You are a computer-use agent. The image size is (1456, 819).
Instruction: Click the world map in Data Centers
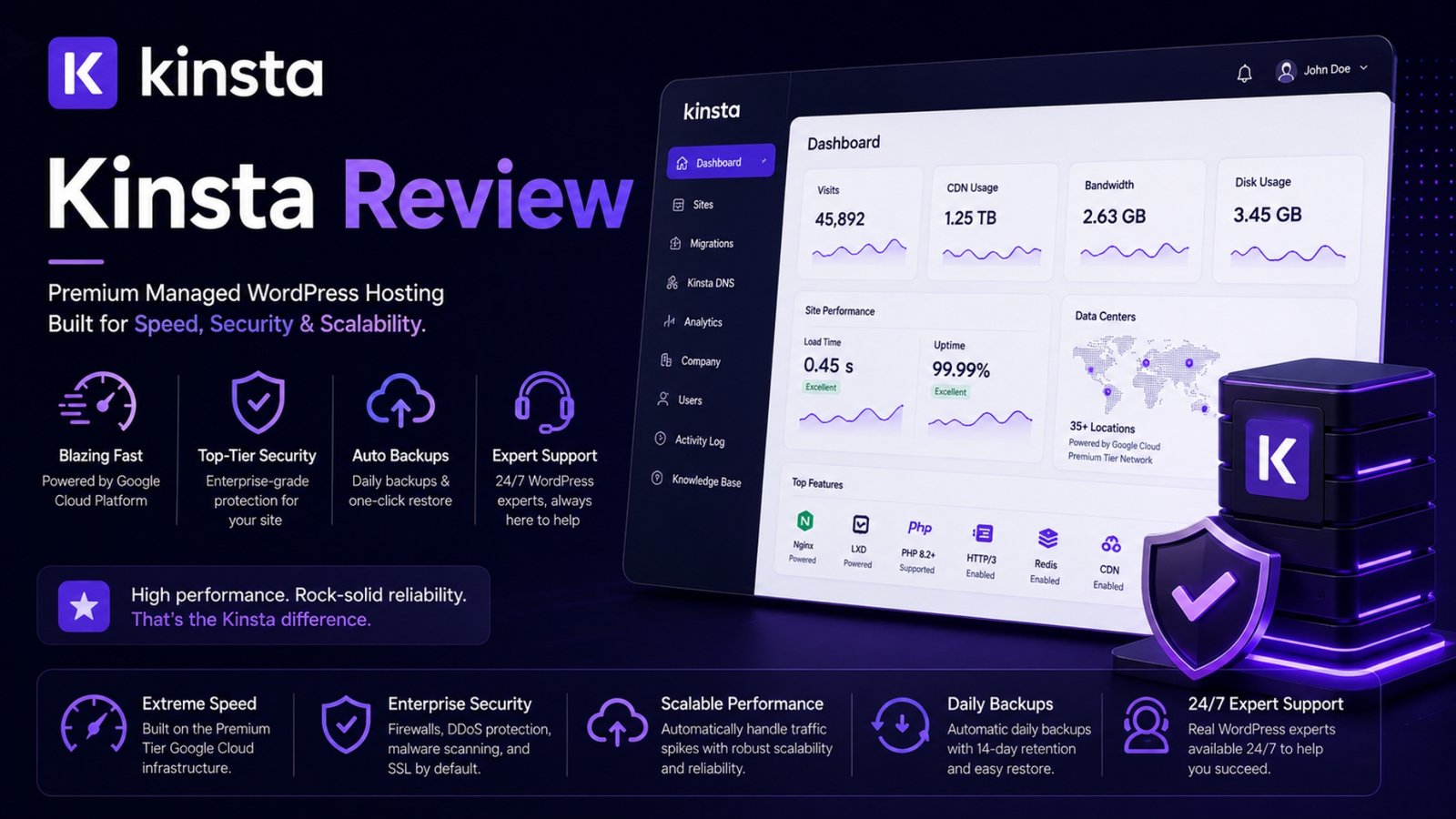coord(1145,374)
